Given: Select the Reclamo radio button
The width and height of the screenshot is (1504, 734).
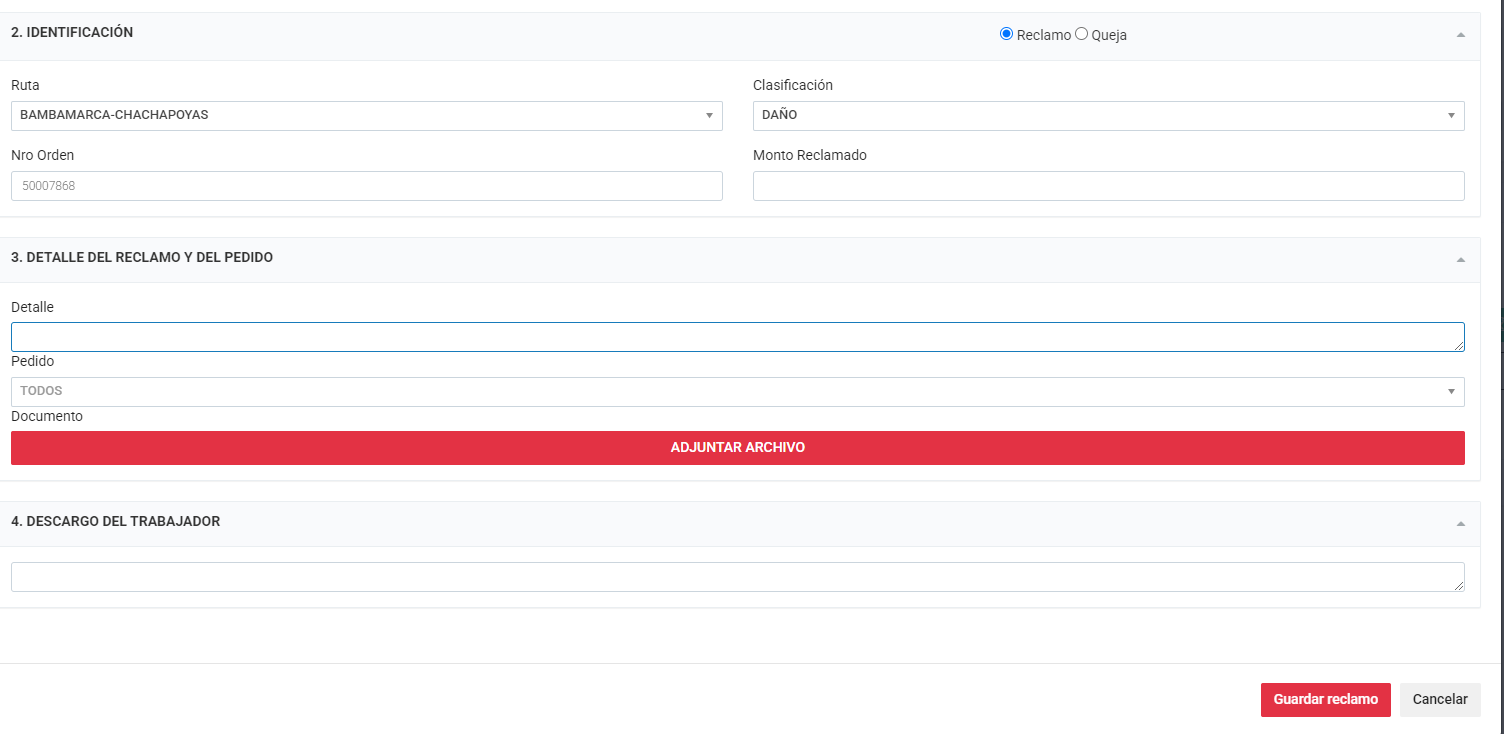Looking at the screenshot, I should 1006,34.
